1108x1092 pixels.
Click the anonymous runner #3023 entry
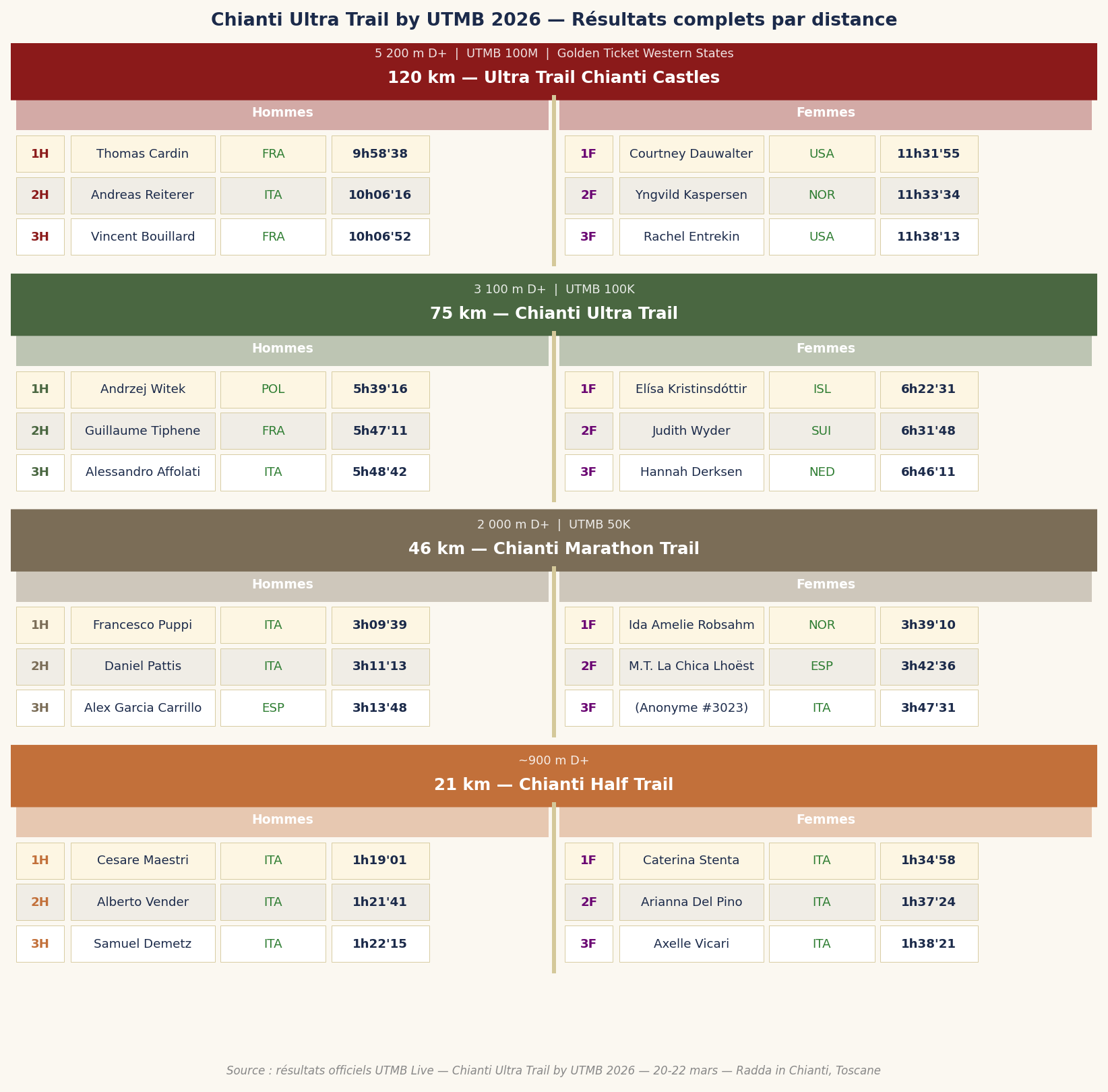coord(691,708)
